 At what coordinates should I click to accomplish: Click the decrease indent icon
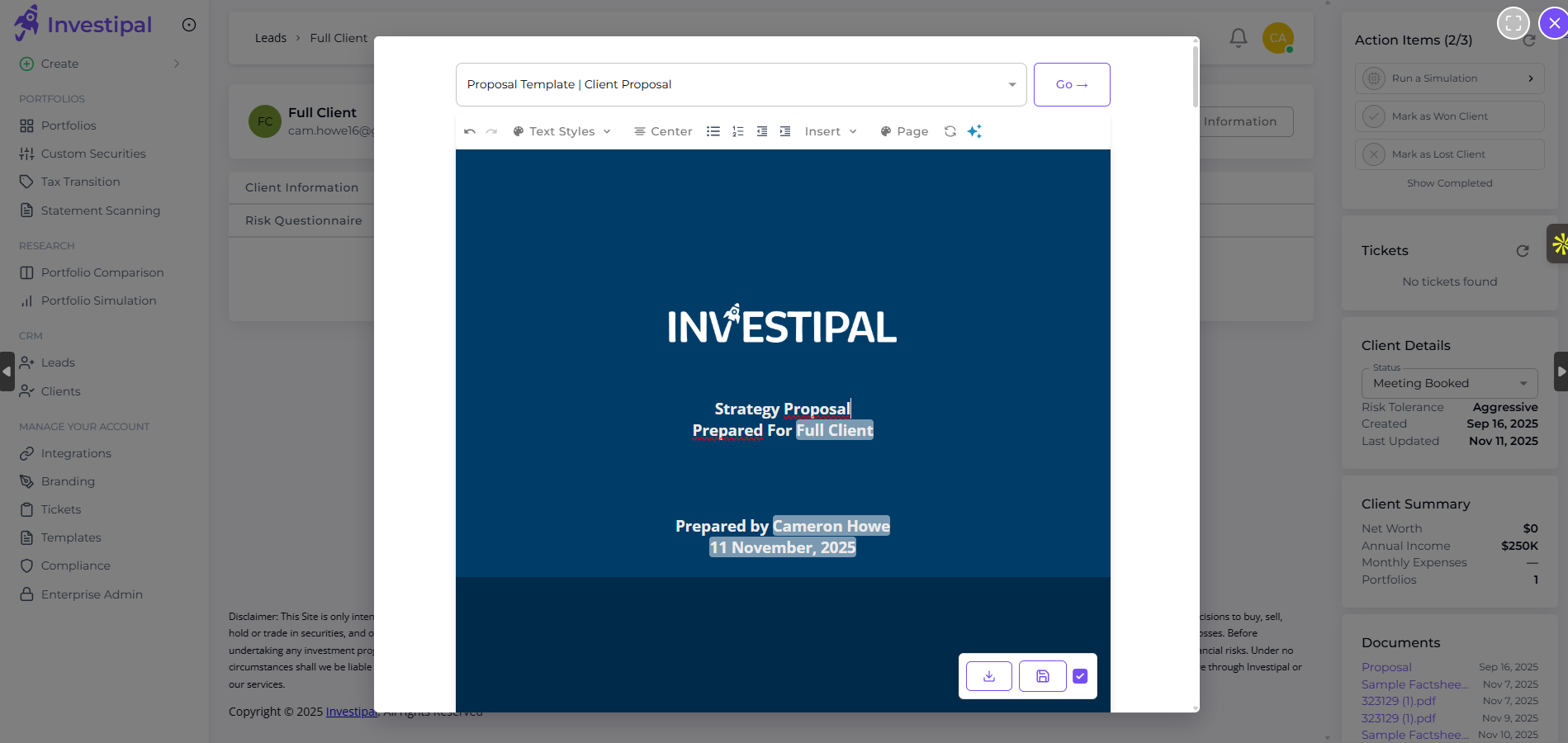[x=761, y=131]
